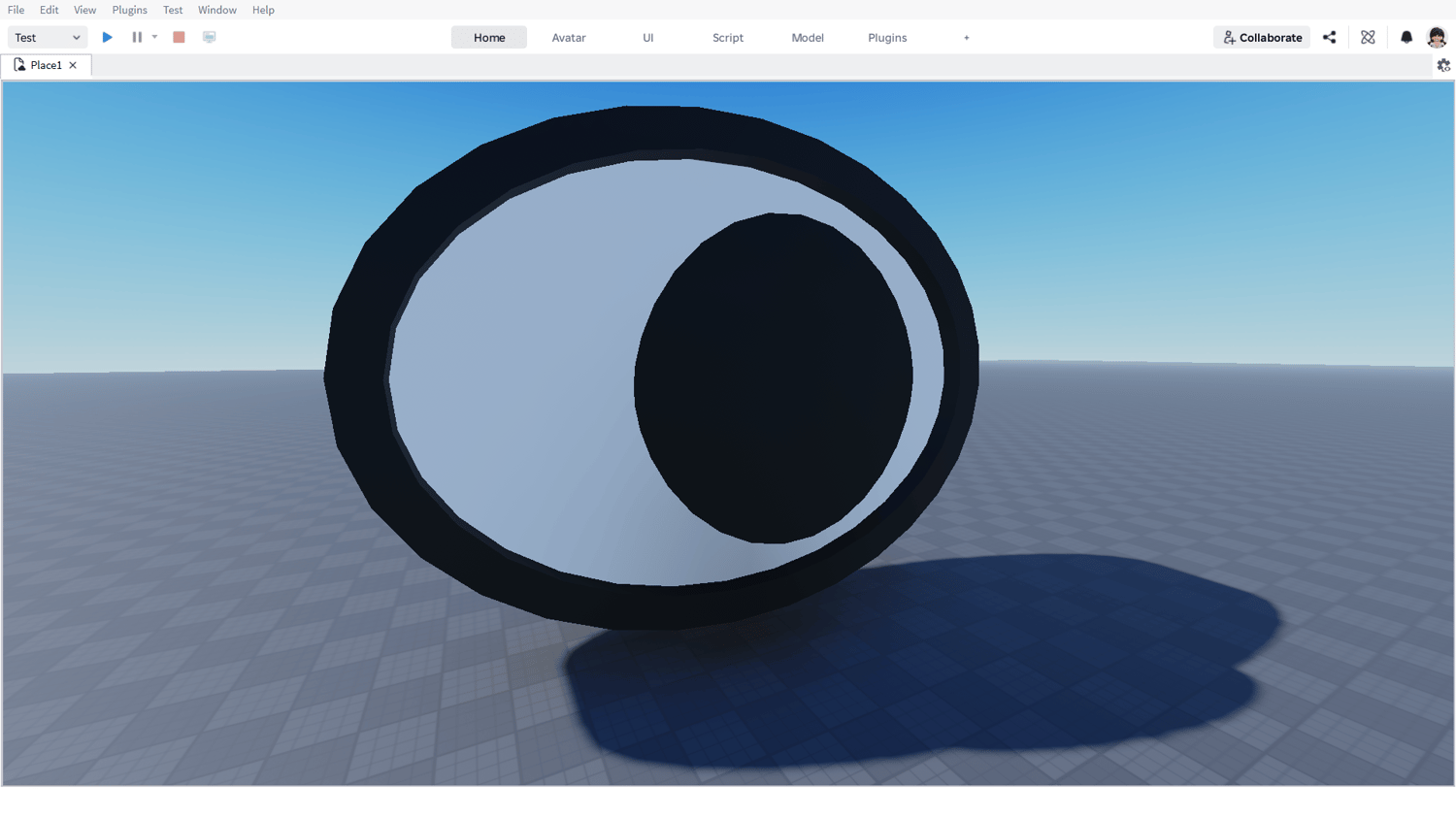The height and width of the screenshot is (818, 1456).
Task: Click the Collaborate button
Action: (1262, 37)
